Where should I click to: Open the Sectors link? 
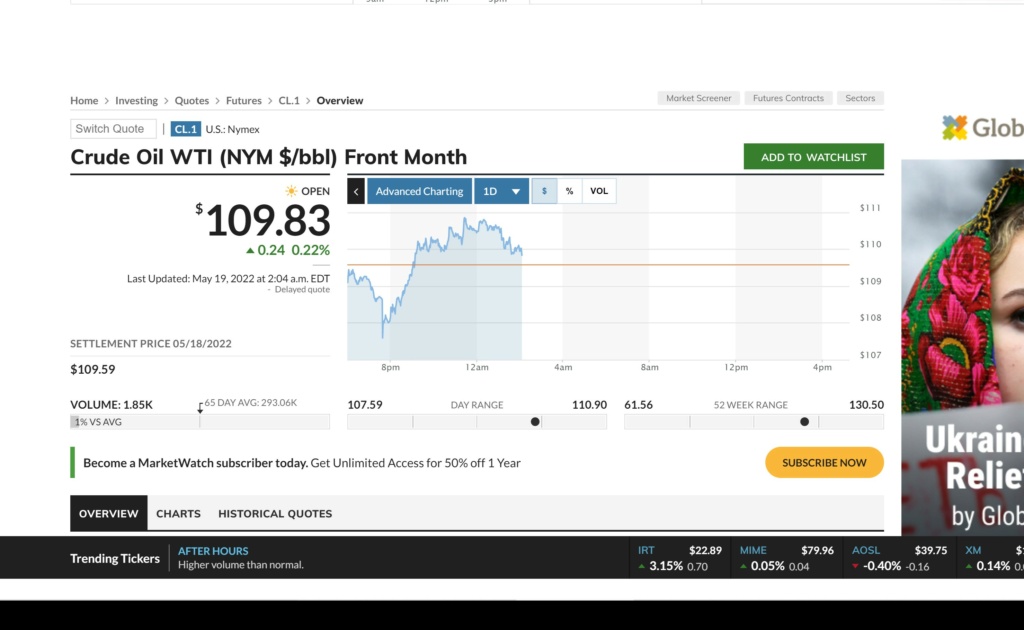(x=860, y=98)
